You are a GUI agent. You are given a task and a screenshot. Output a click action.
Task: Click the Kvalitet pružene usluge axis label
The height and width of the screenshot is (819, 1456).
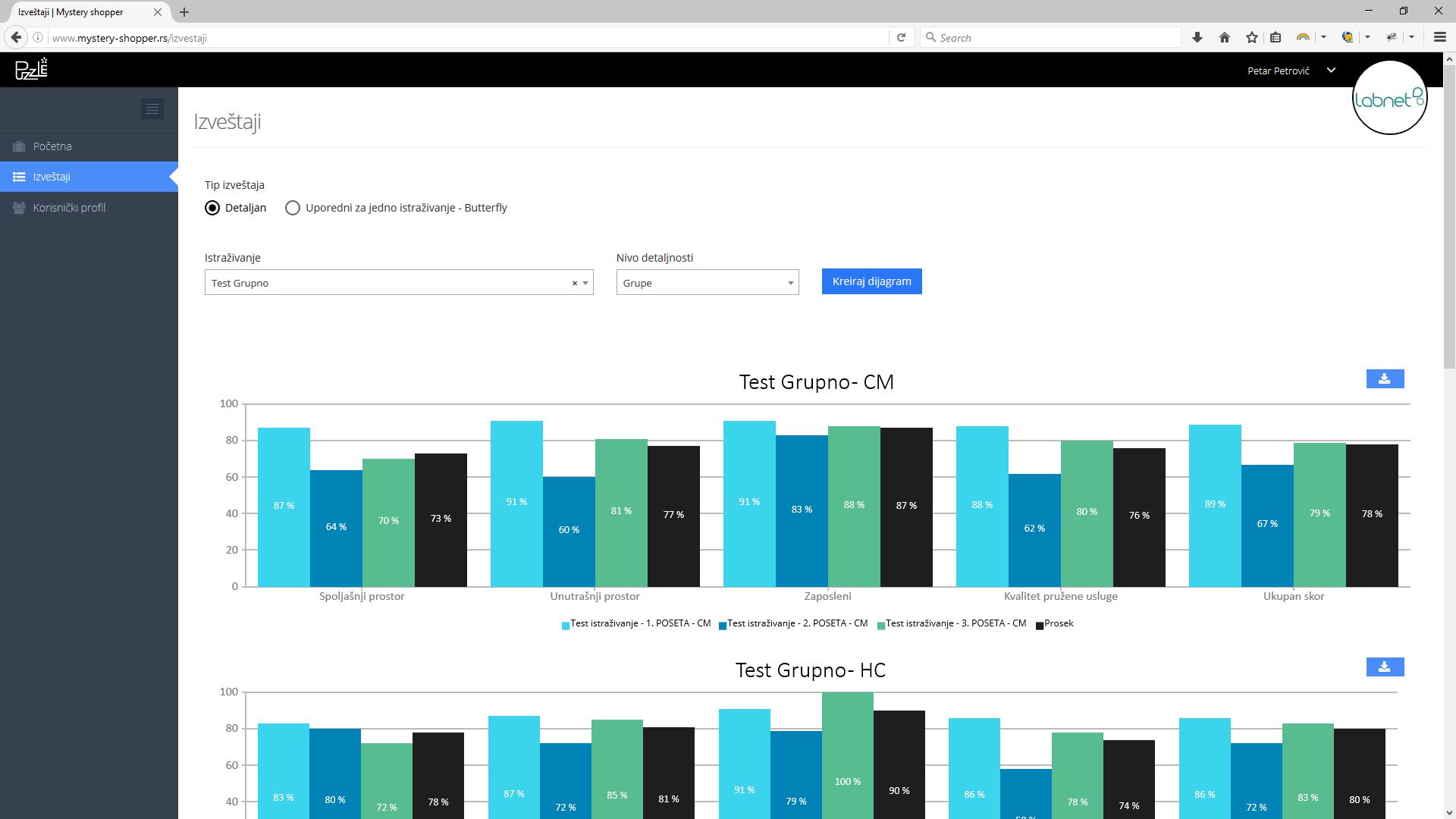point(1061,596)
